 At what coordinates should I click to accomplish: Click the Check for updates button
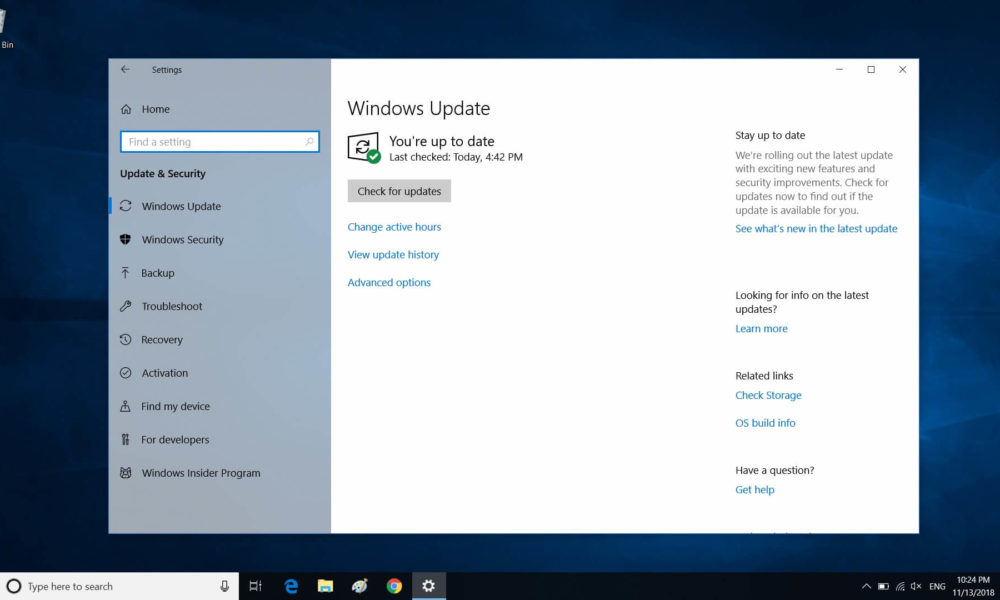399,191
